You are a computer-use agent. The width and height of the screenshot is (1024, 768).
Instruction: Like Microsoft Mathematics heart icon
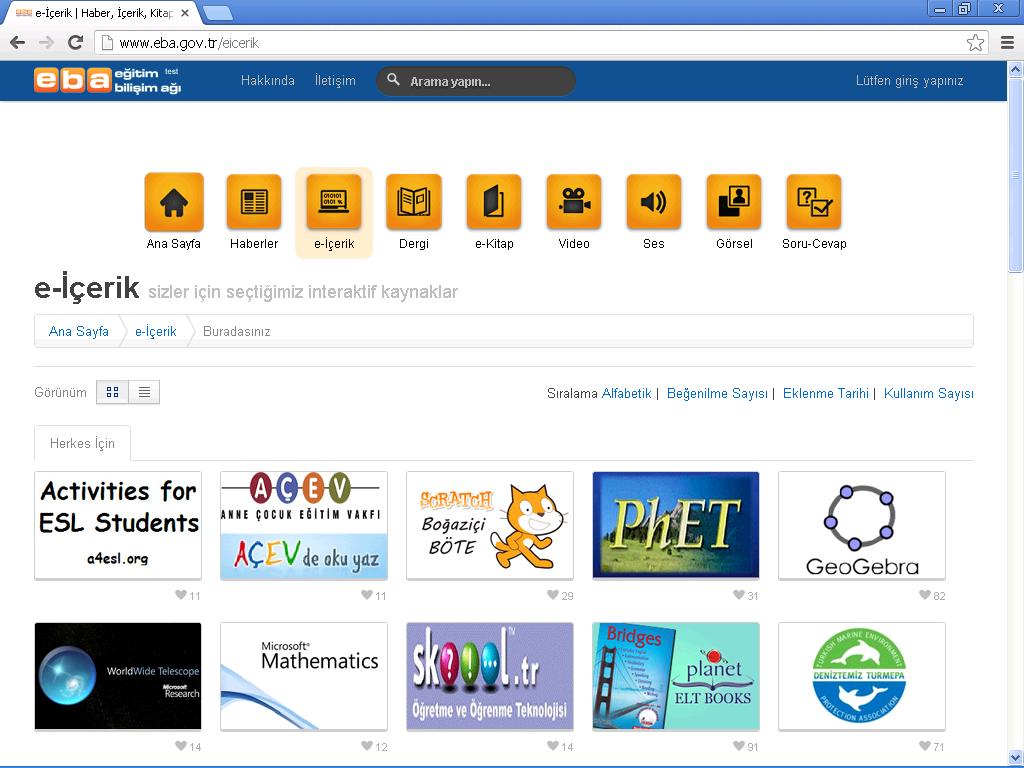click(x=367, y=746)
